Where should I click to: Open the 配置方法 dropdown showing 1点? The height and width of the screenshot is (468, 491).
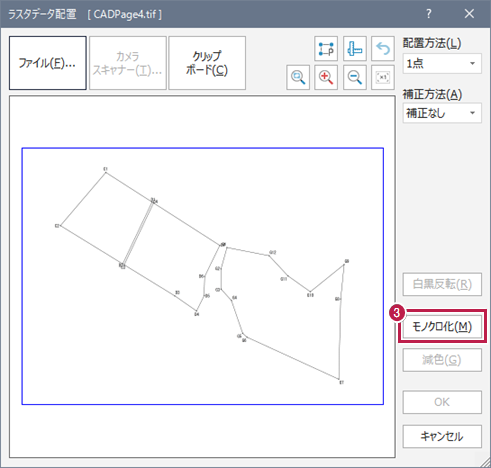(x=442, y=63)
